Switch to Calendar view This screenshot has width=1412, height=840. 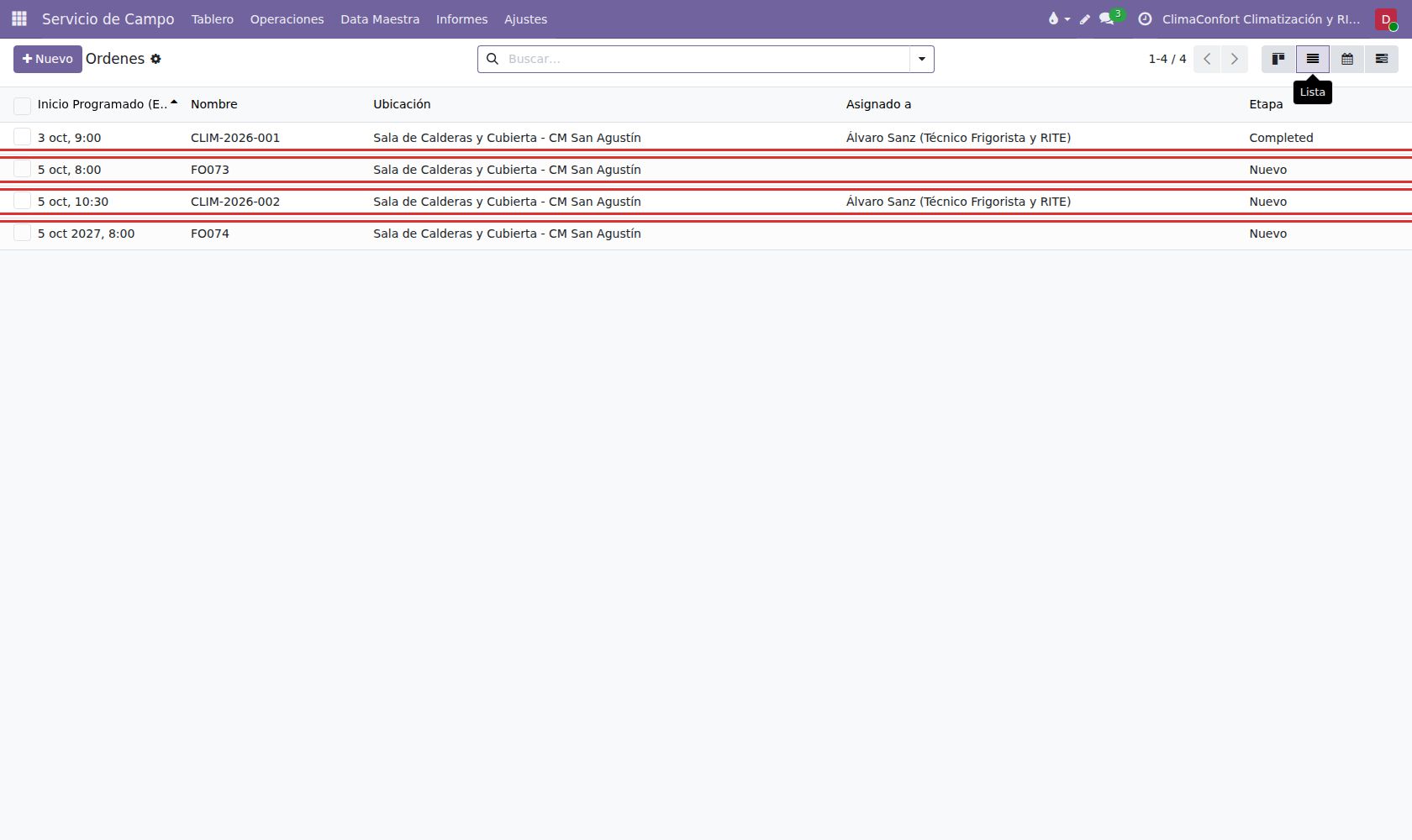point(1347,59)
